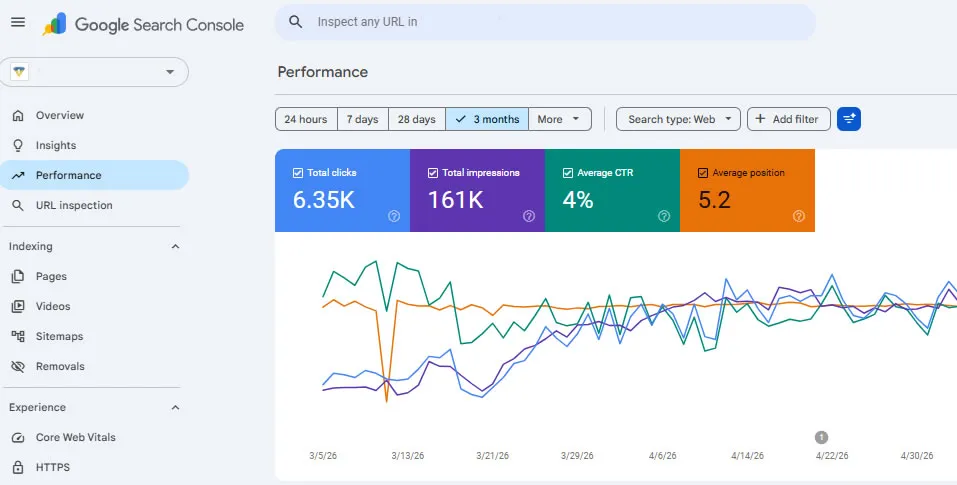Click the URL inspection magnifier icon

18,205
